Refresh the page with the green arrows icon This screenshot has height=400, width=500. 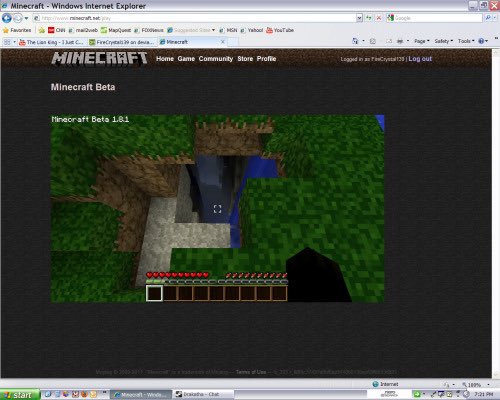pos(369,18)
